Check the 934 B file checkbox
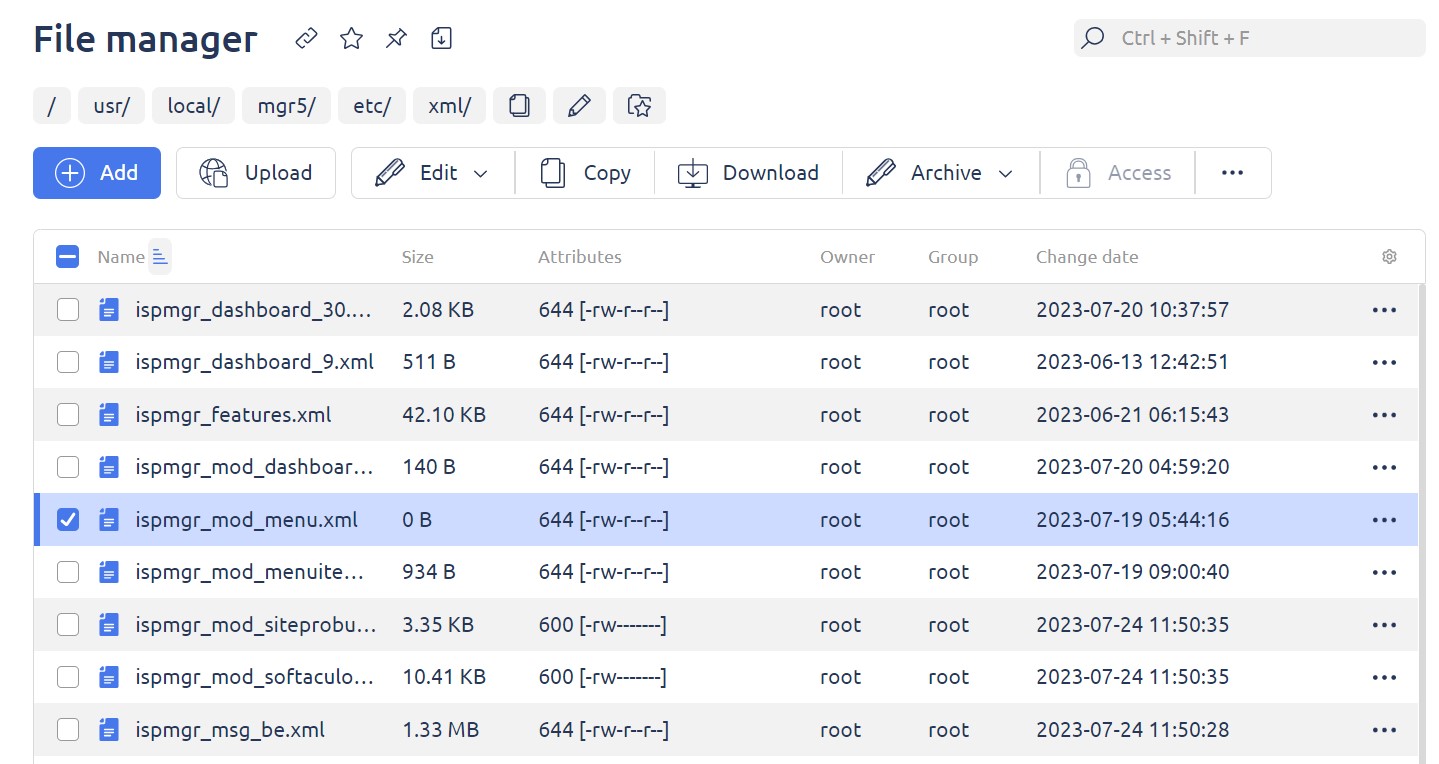This screenshot has width=1439, height=764. 68,572
